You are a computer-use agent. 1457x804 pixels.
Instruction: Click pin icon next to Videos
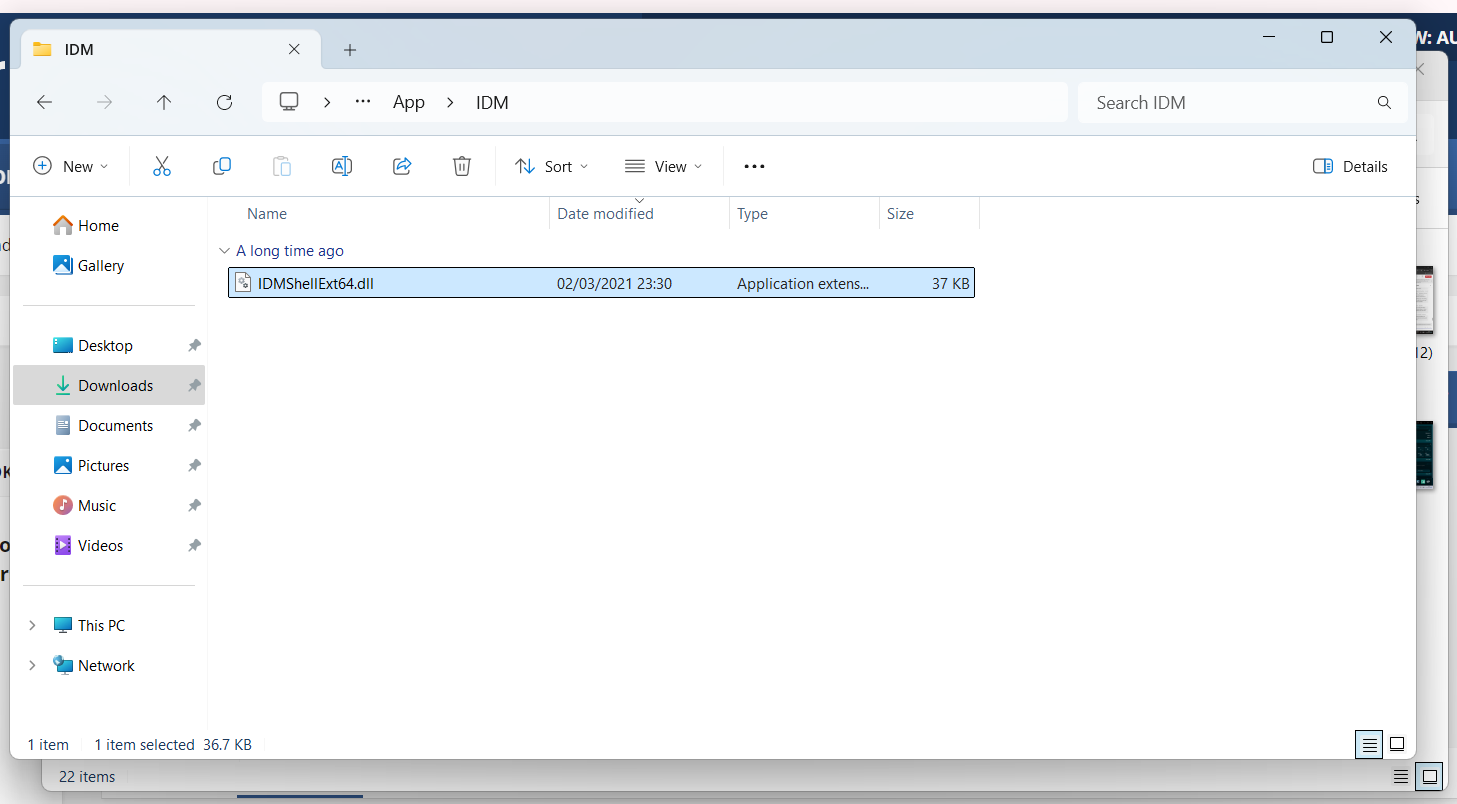pos(194,546)
